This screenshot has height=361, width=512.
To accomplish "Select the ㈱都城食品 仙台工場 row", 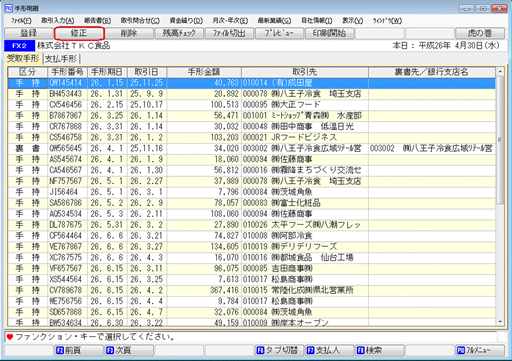I will point(252,258).
